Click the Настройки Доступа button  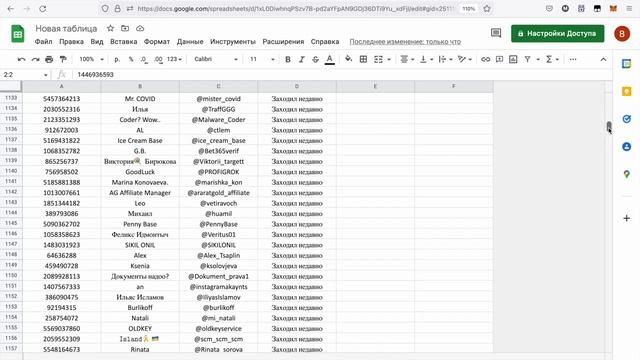pyautogui.click(x=558, y=33)
